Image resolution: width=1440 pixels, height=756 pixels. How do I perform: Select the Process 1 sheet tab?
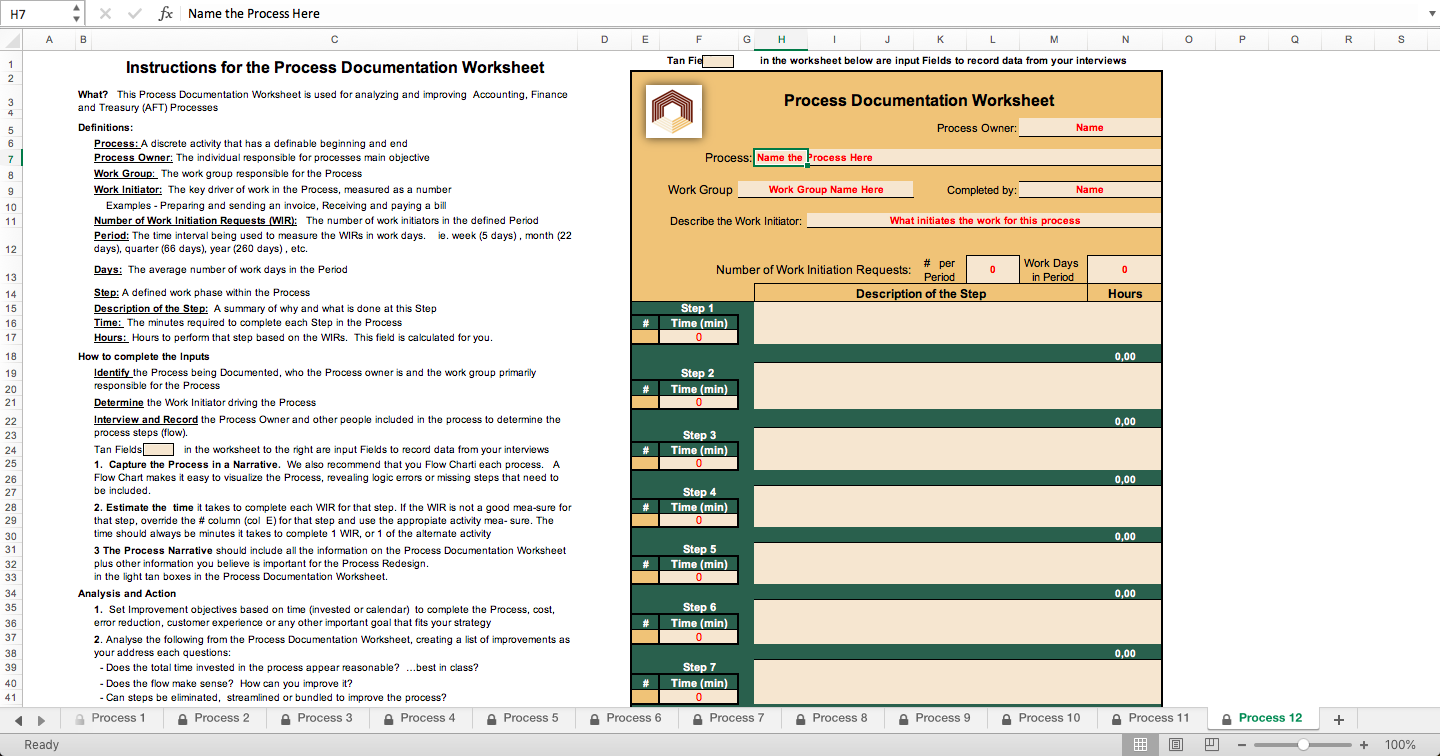[x=109, y=718]
